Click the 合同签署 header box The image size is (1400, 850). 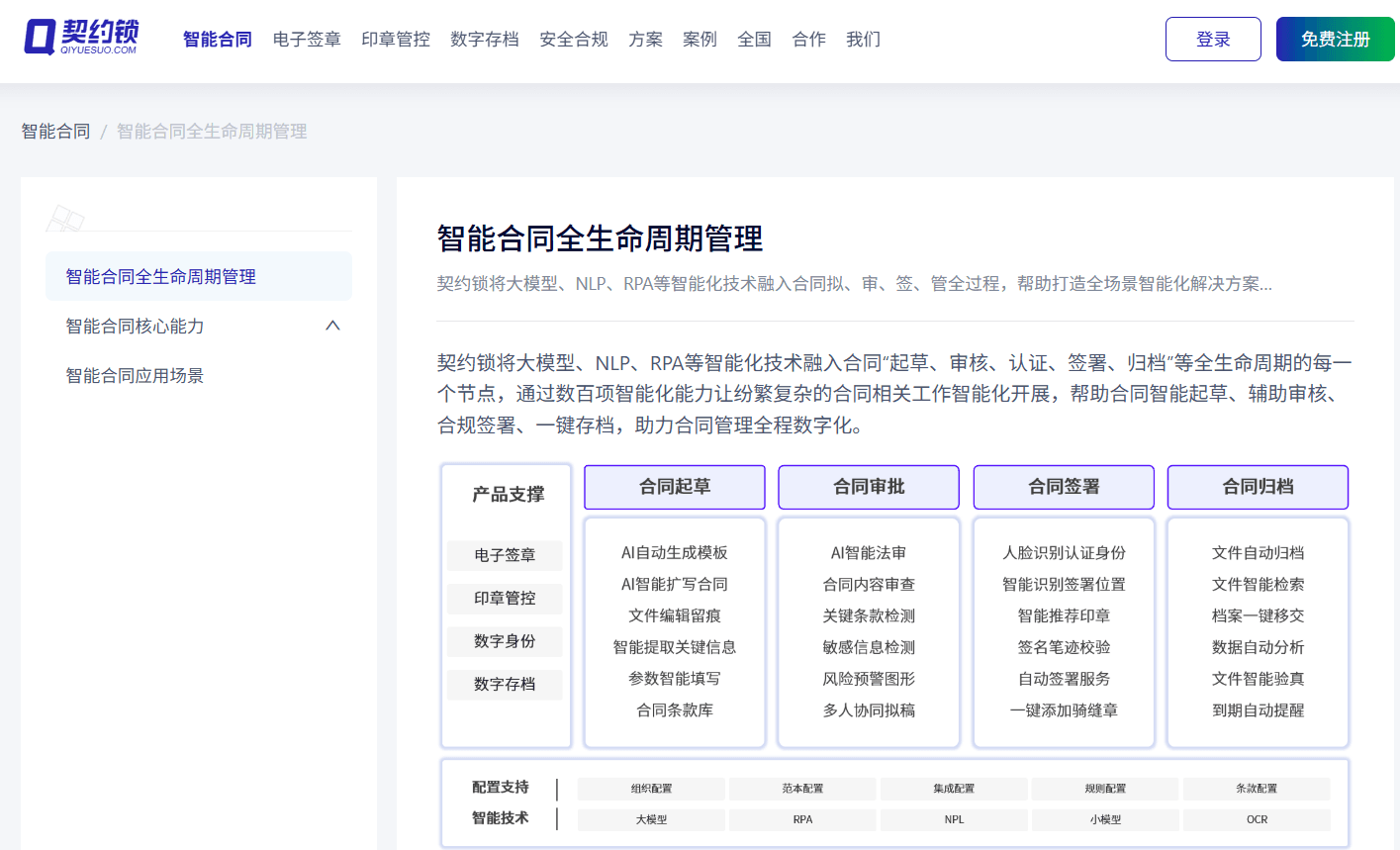[1064, 487]
